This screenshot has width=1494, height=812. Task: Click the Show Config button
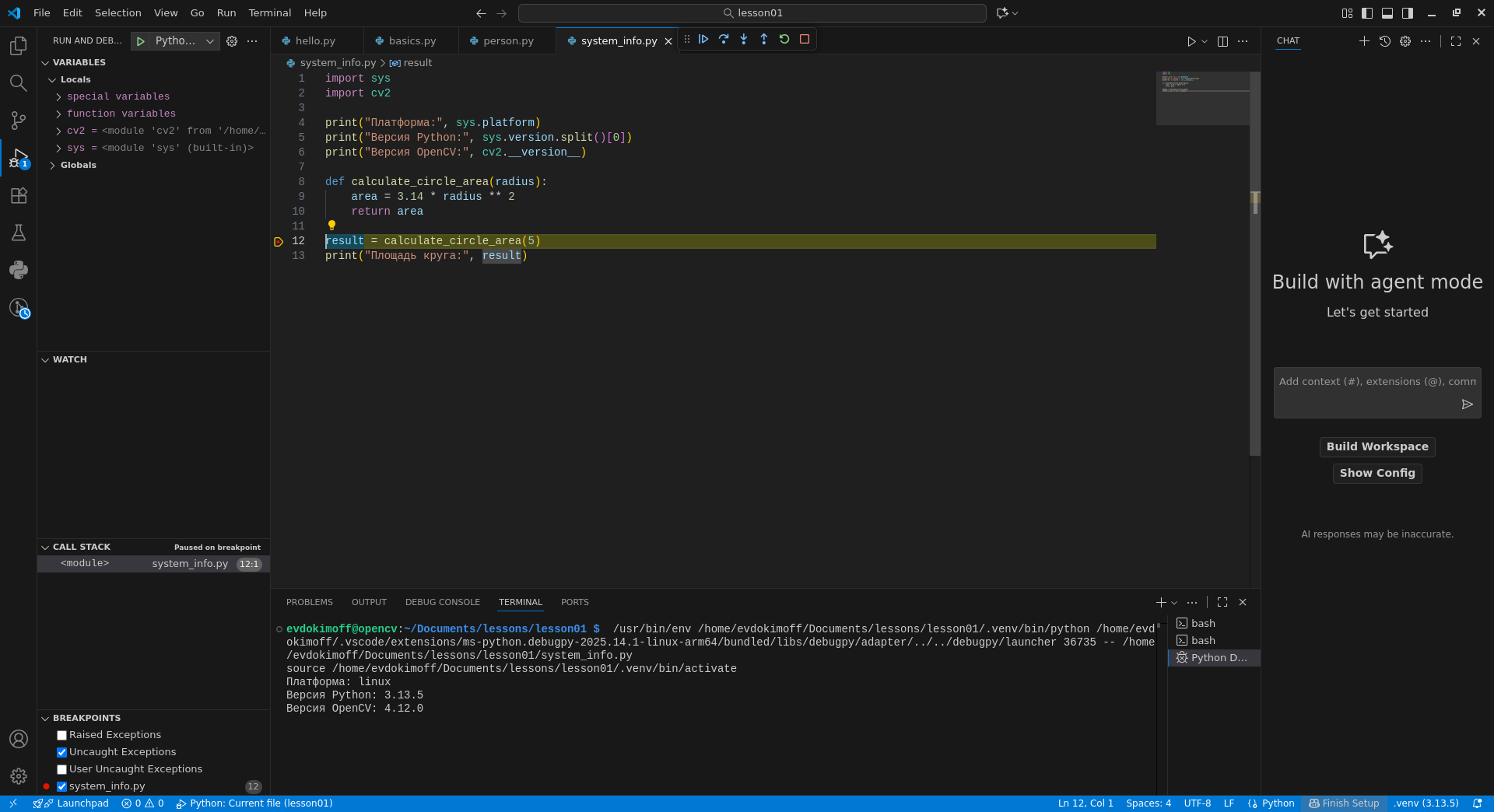pos(1377,474)
